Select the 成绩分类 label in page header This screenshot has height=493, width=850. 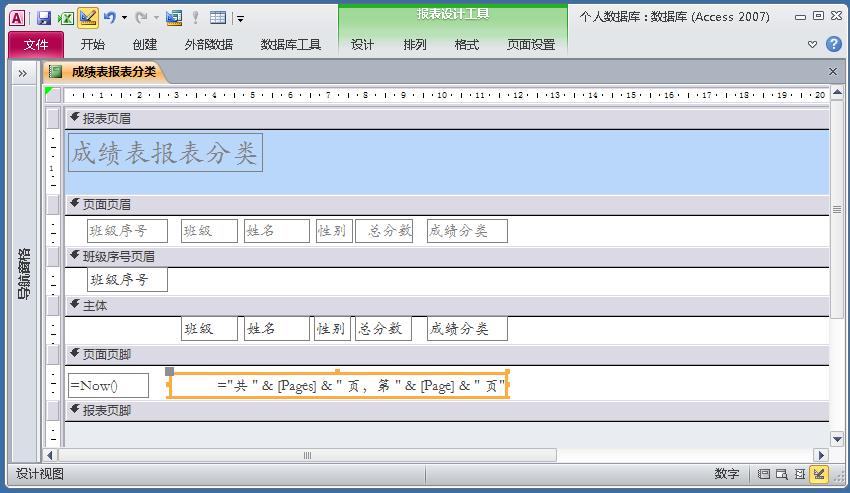coord(467,231)
